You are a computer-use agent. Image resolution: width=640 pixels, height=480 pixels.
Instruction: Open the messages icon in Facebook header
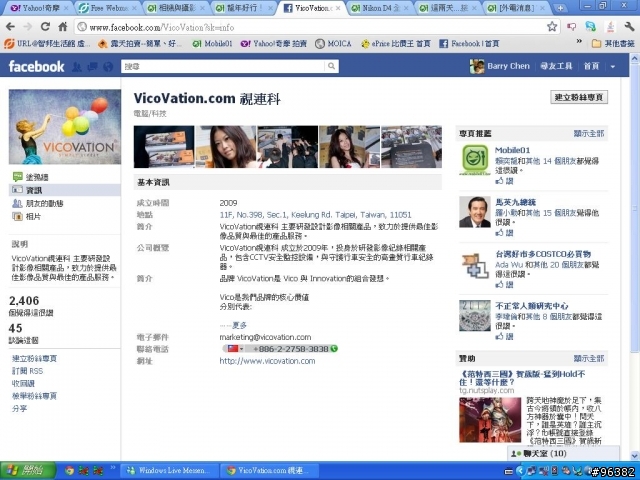pos(92,67)
